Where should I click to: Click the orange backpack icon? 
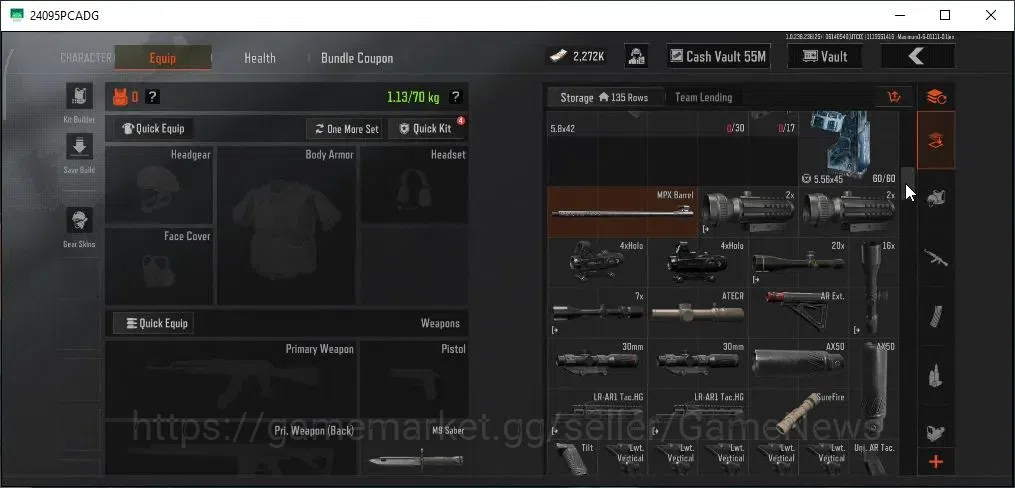(120, 97)
